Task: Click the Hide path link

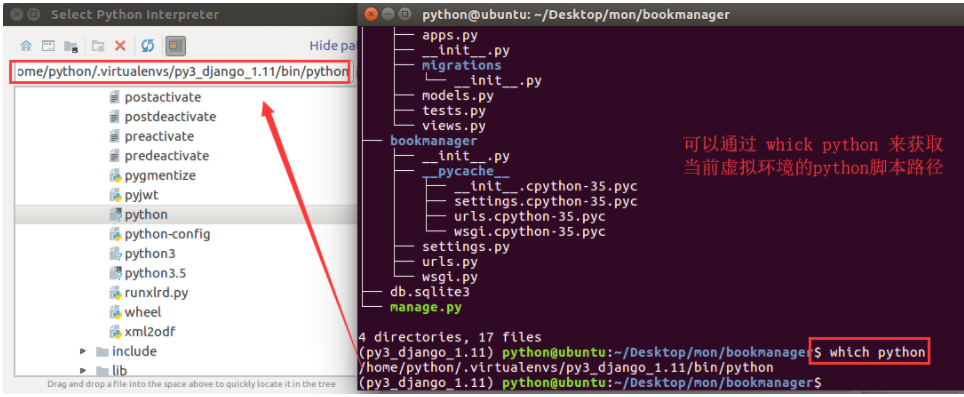Action: (333, 45)
